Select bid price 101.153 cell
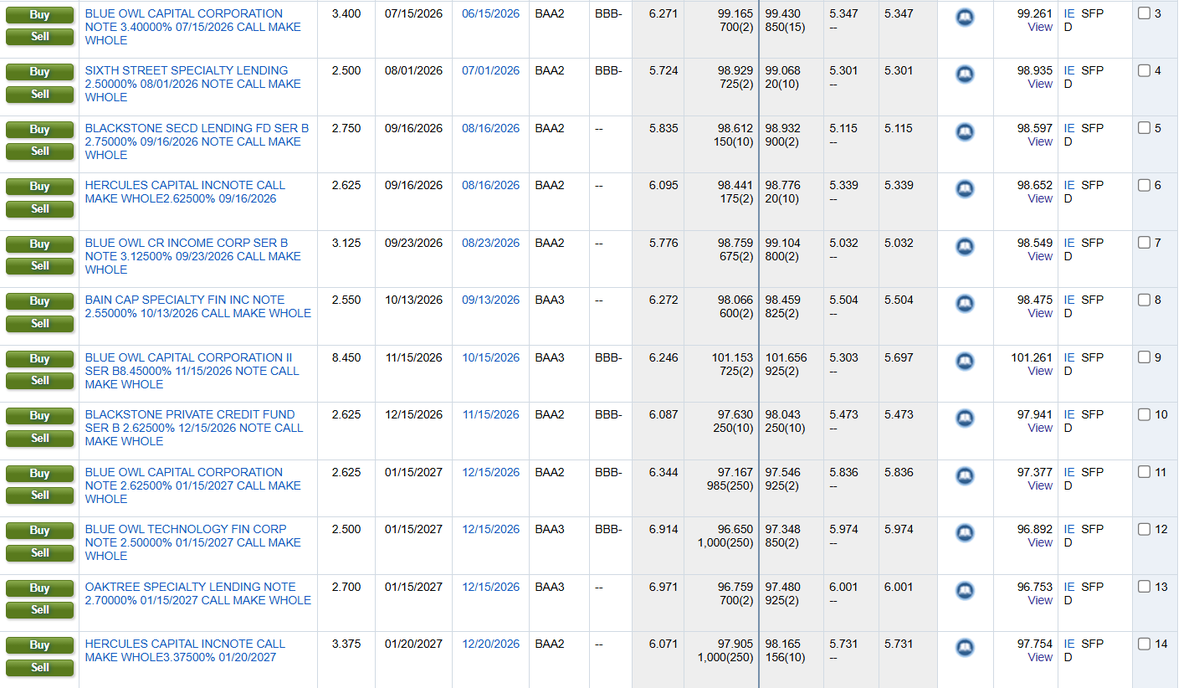 733,357
